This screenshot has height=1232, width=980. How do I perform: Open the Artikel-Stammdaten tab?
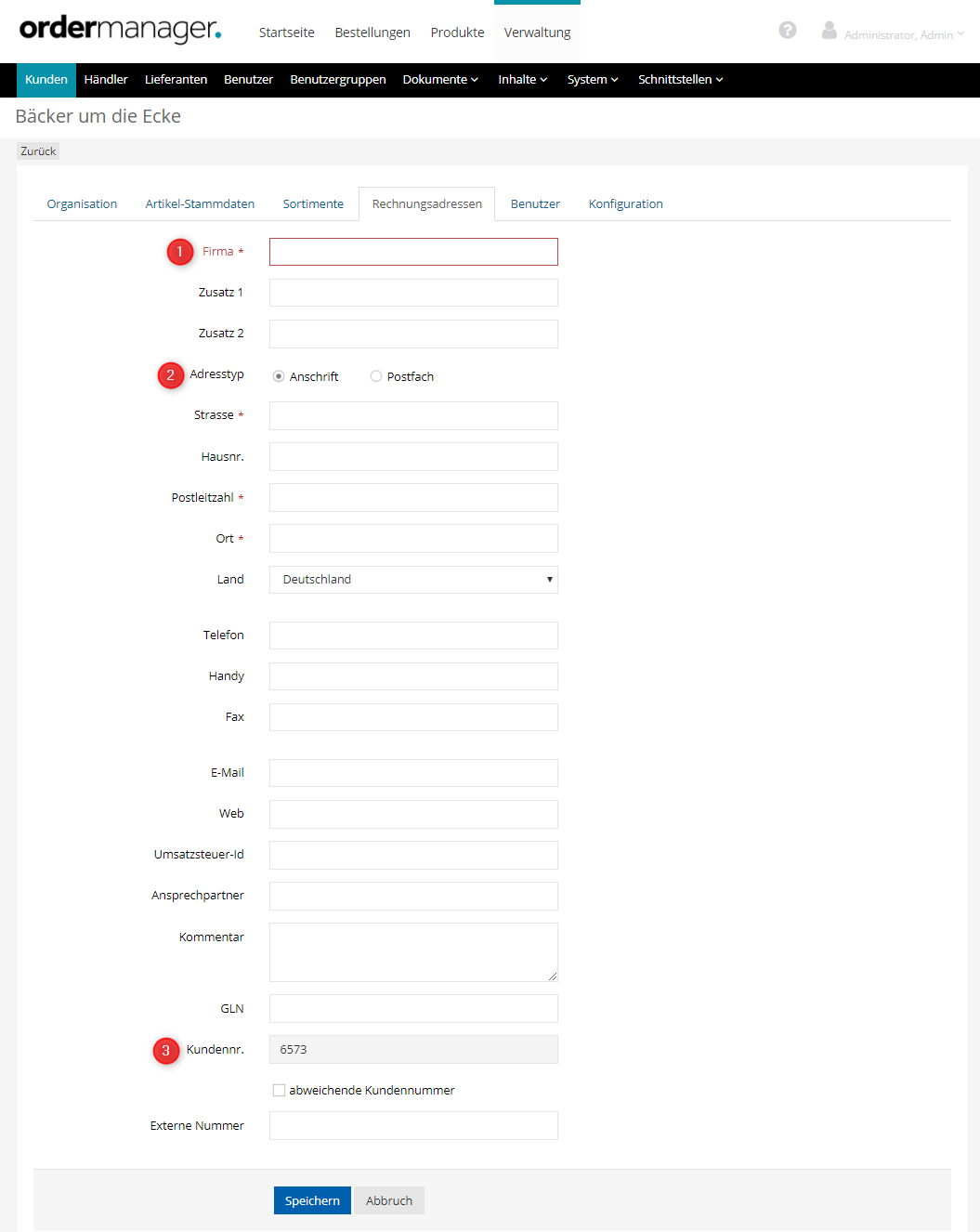pos(200,204)
